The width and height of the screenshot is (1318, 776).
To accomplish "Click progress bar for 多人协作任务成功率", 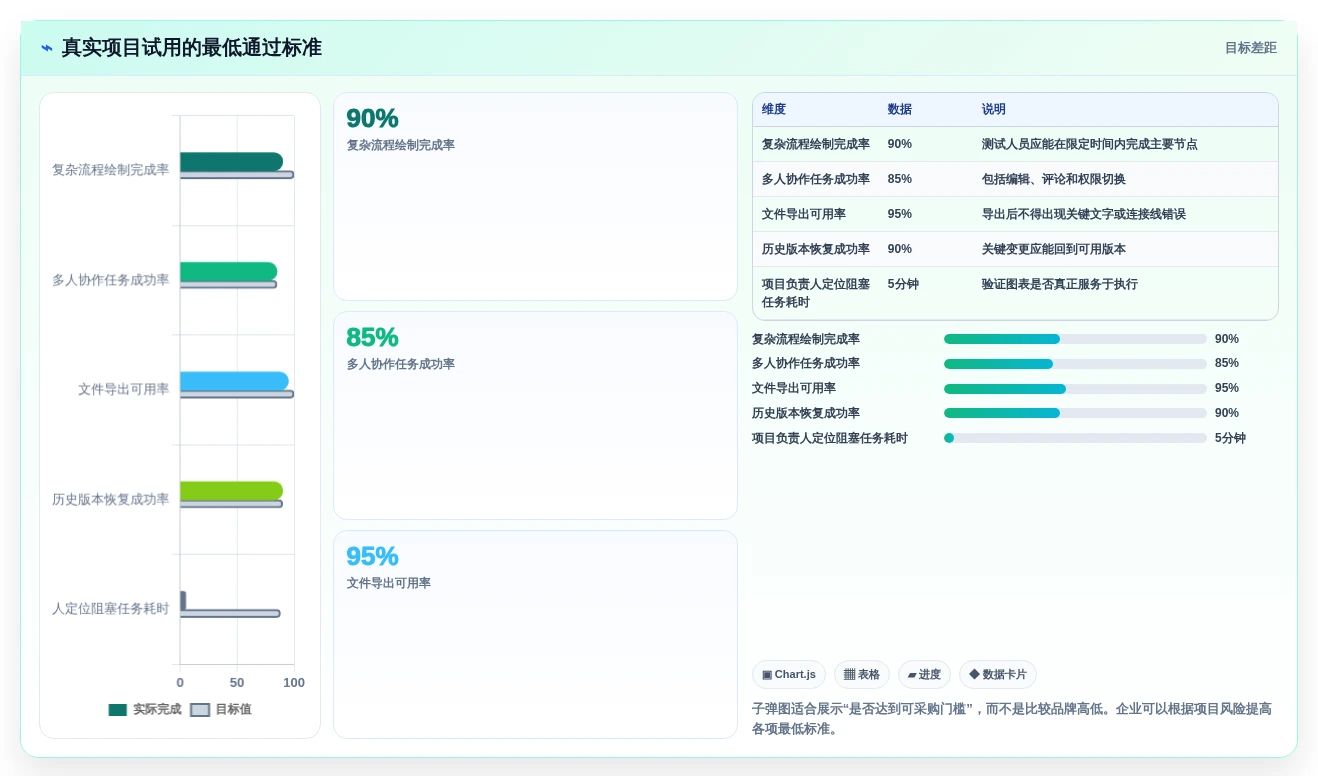I will (1075, 364).
